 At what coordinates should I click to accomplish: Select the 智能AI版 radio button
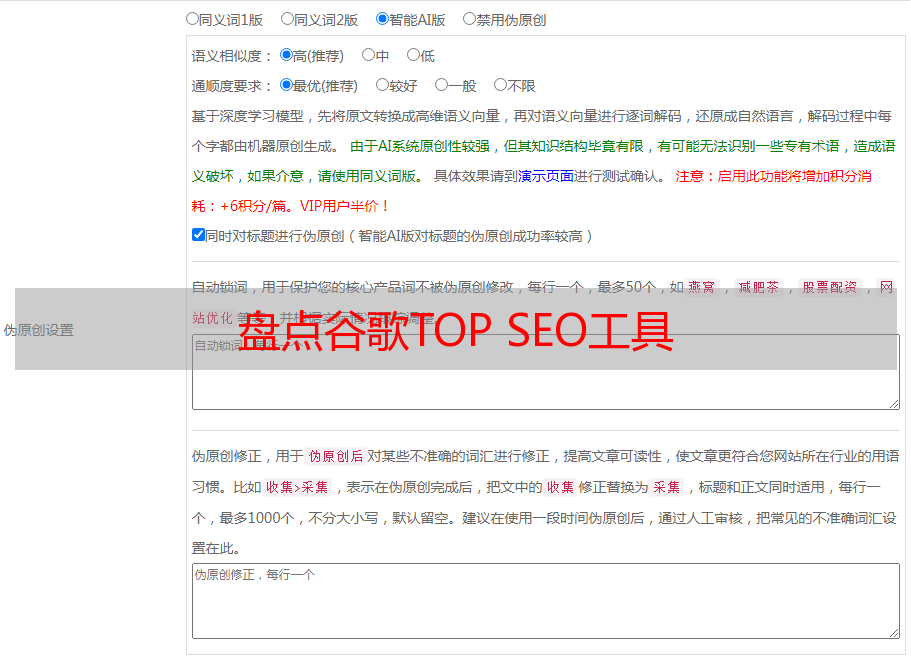coord(382,19)
